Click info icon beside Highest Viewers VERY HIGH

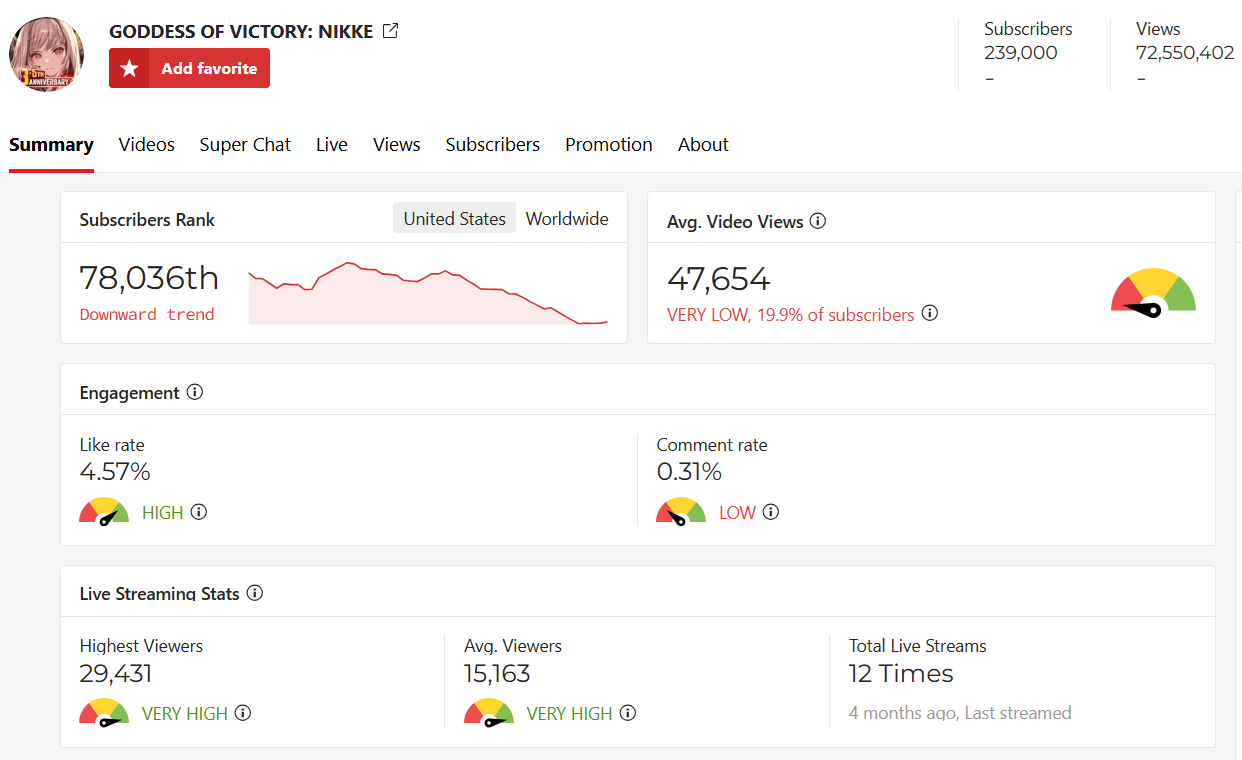pos(243,713)
